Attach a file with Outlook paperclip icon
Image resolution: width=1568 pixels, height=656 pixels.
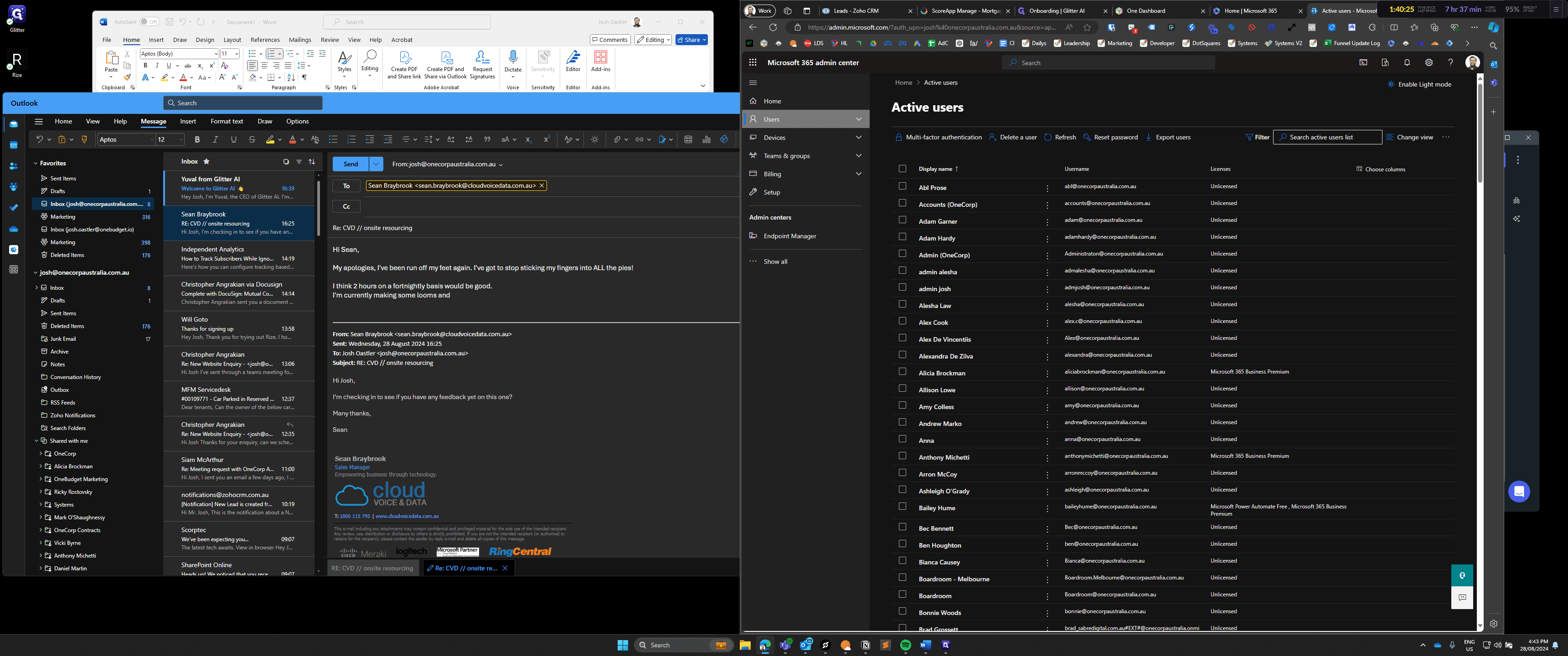[617, 140]
